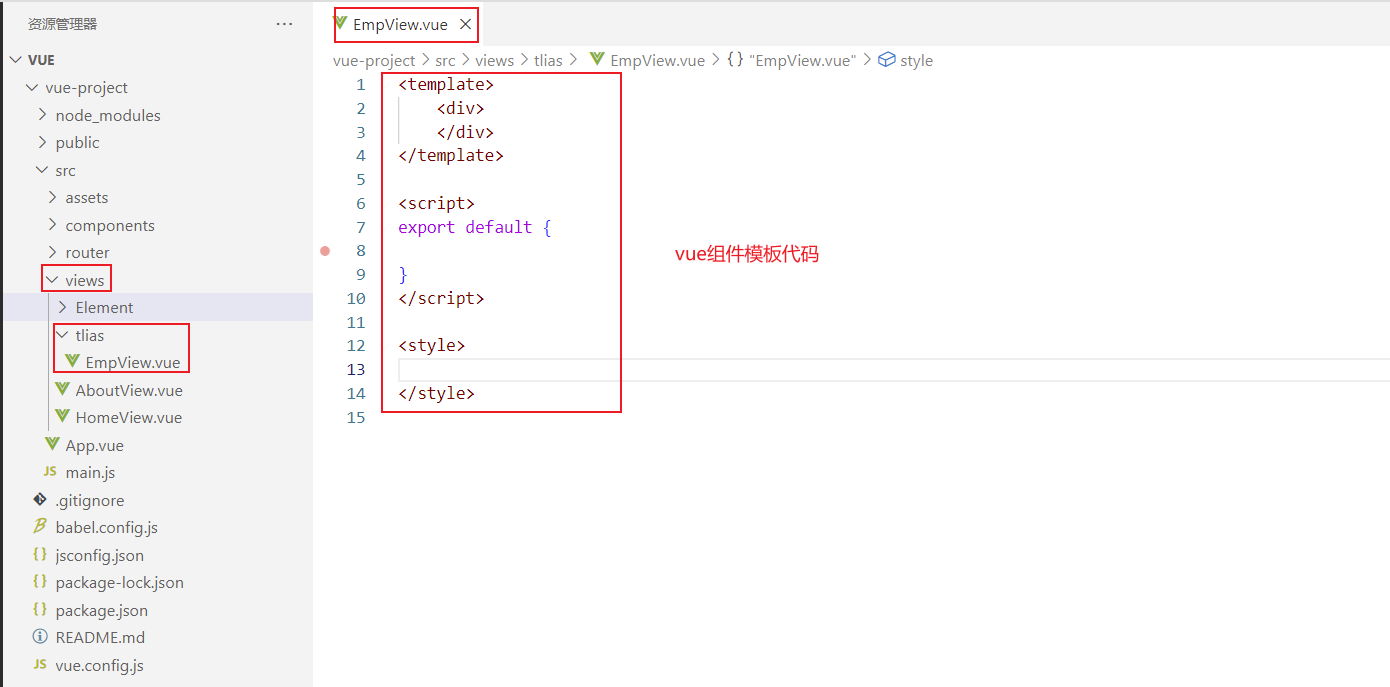
Task: Click the JS icon beside main.js
Action: (50, 472)
